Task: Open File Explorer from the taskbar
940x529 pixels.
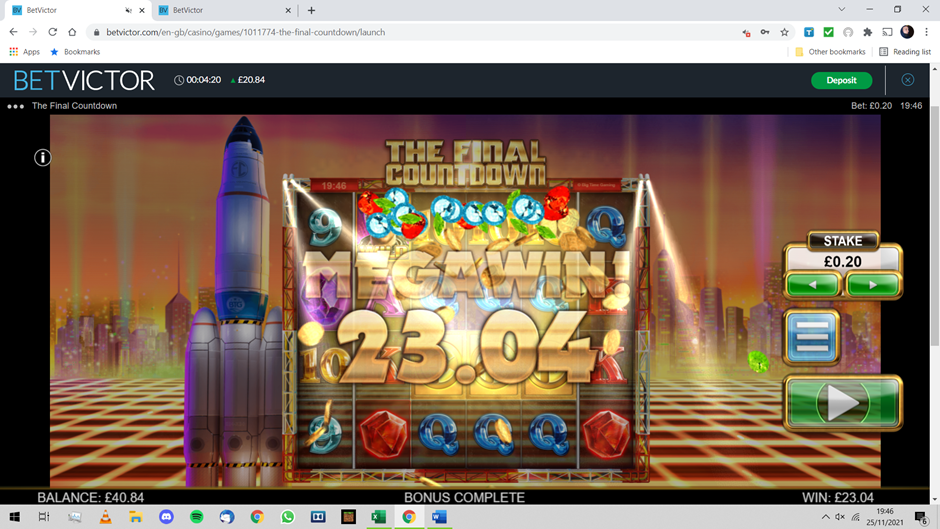Action: click(135, 517)
